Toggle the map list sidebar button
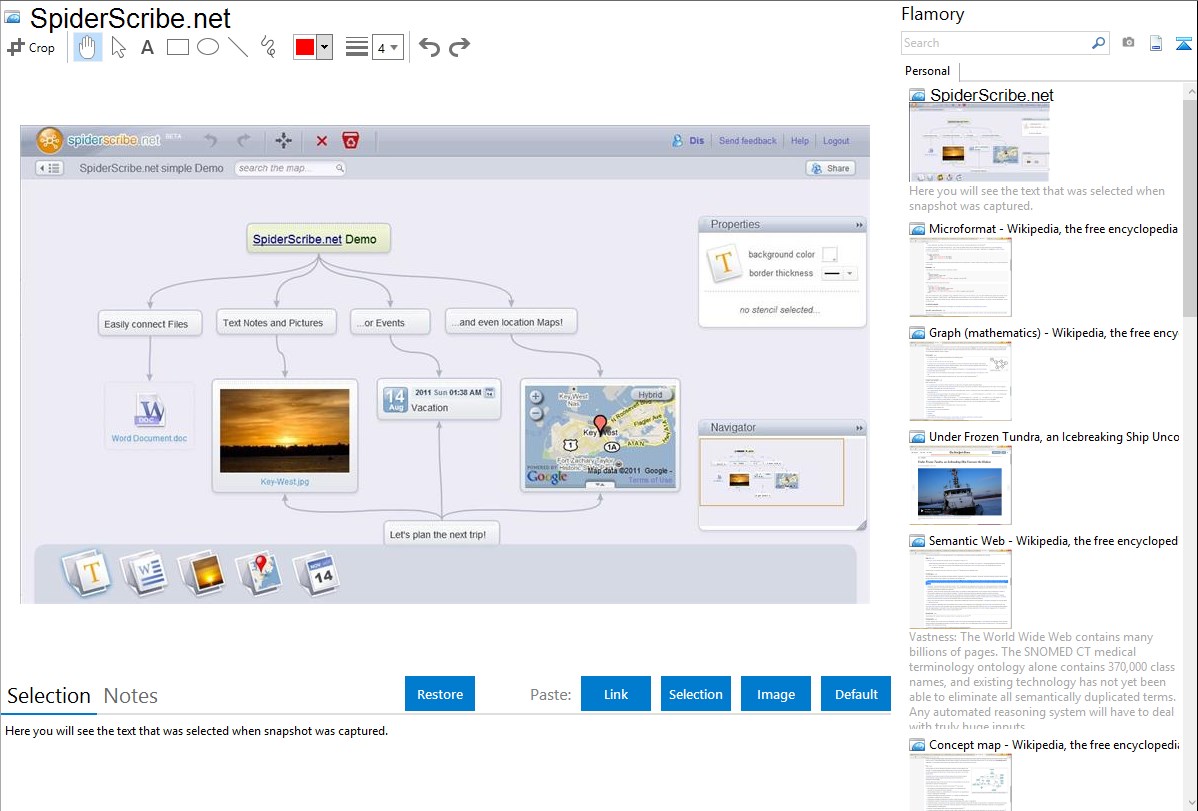The height and width of the screenshot is (811, 1198). coord(50,168)
